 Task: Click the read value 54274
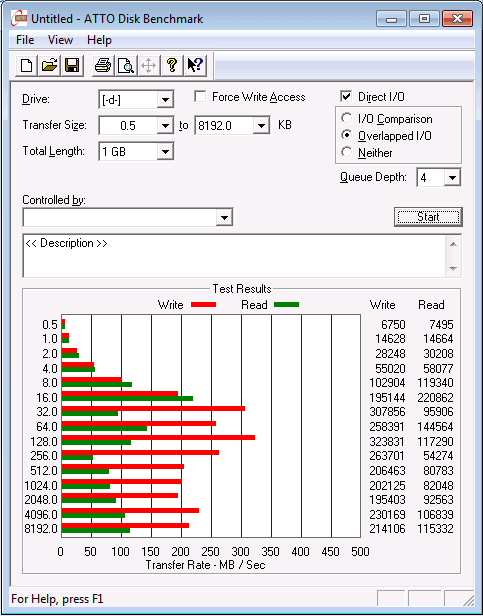coord(439,456)
